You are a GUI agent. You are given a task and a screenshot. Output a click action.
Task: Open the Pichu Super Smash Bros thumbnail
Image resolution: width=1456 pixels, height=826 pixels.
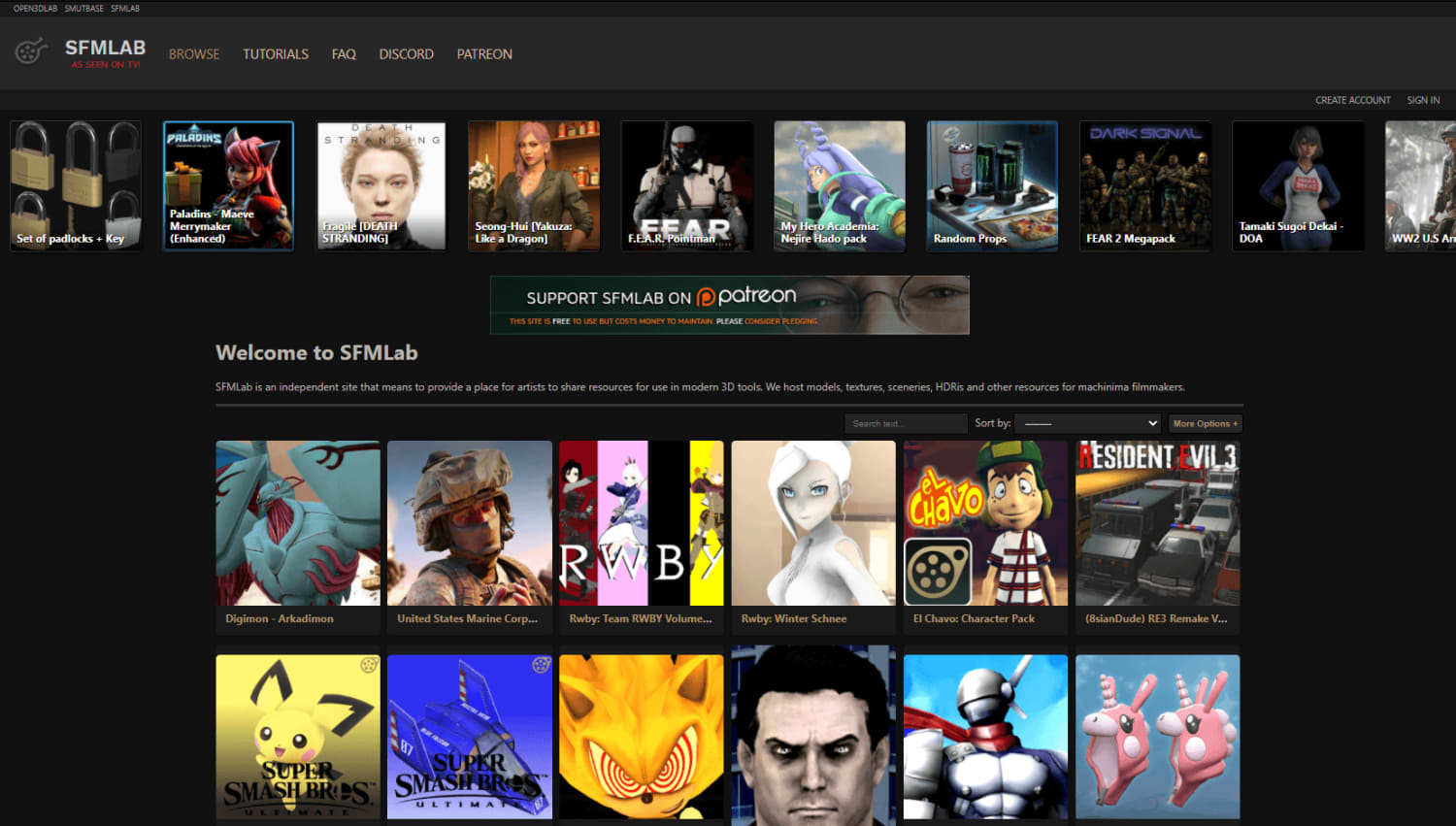(298, 737)
